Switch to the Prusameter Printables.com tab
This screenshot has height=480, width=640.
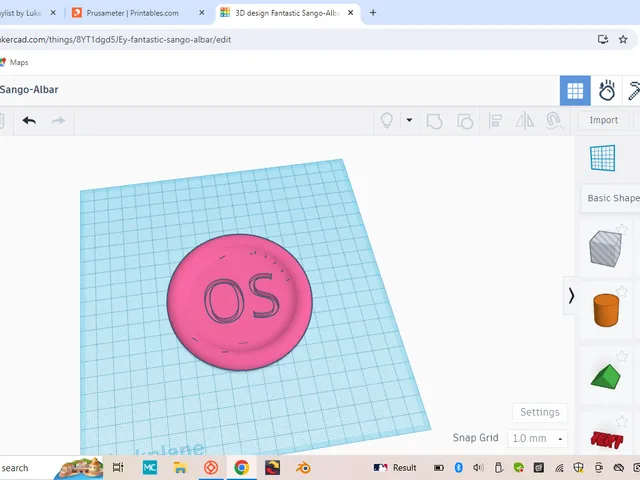(132, 13)
